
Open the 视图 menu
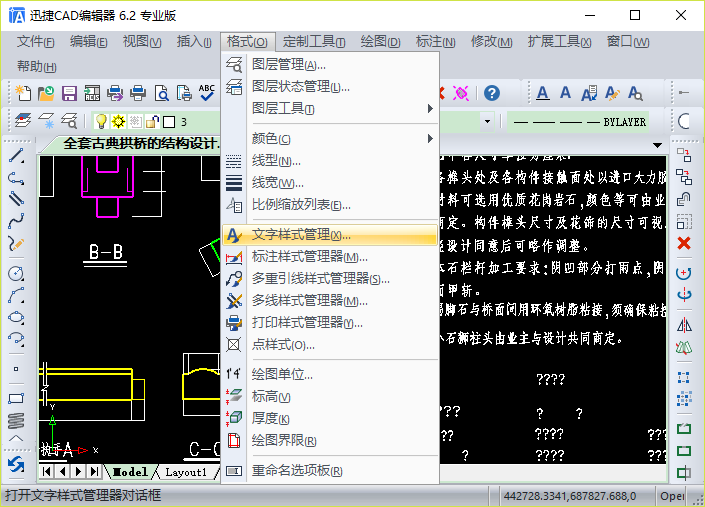[142, 42]
